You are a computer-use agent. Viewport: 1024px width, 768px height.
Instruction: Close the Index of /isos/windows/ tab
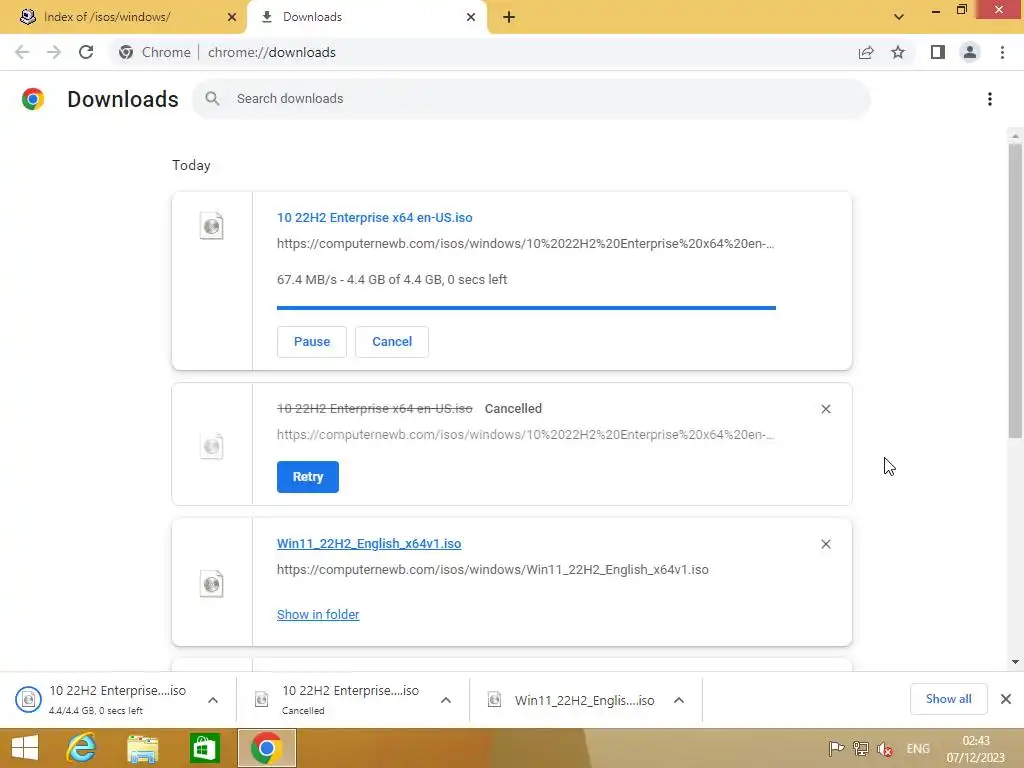coord(232,17)
